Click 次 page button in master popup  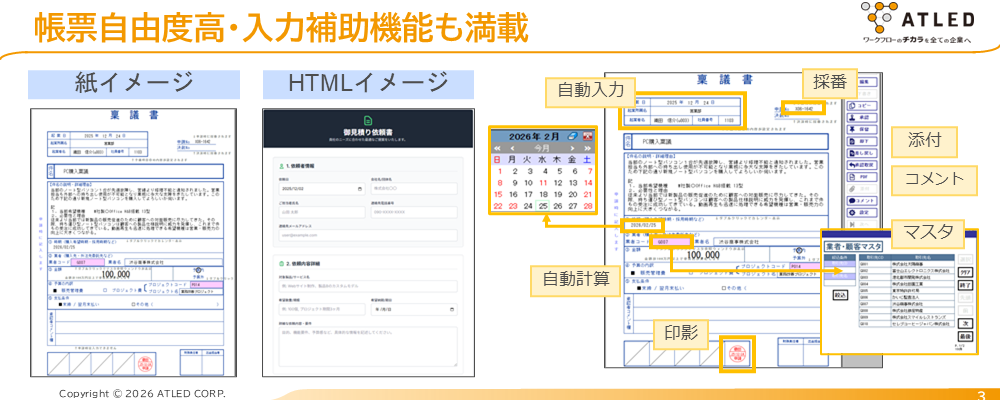click(x=966, y=323)
